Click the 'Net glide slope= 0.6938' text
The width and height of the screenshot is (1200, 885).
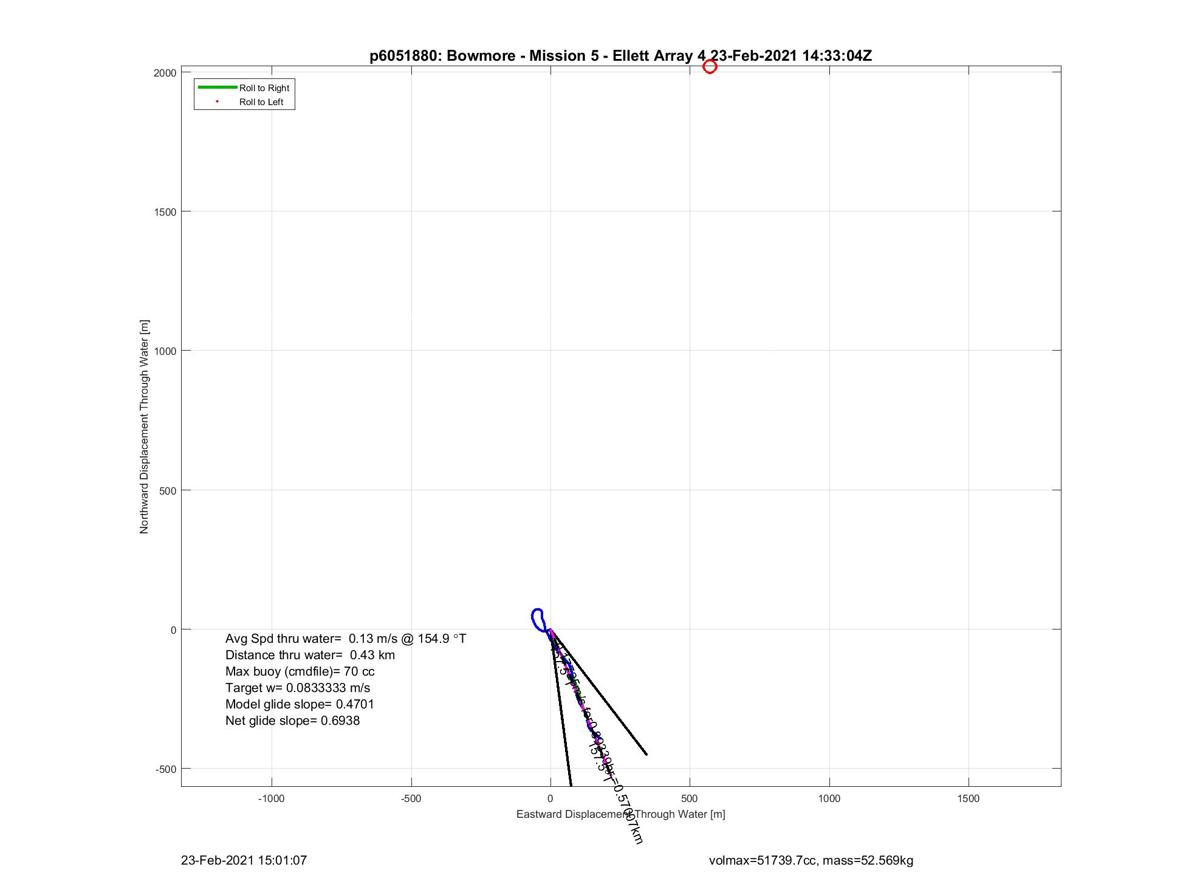pyautogui.click(x=293, y=720)
